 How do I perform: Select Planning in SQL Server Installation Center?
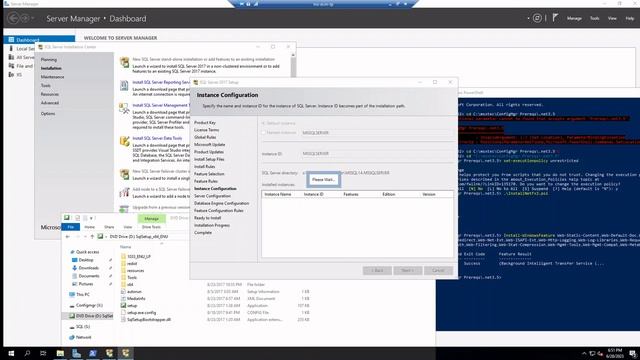(x=49, y=60)
